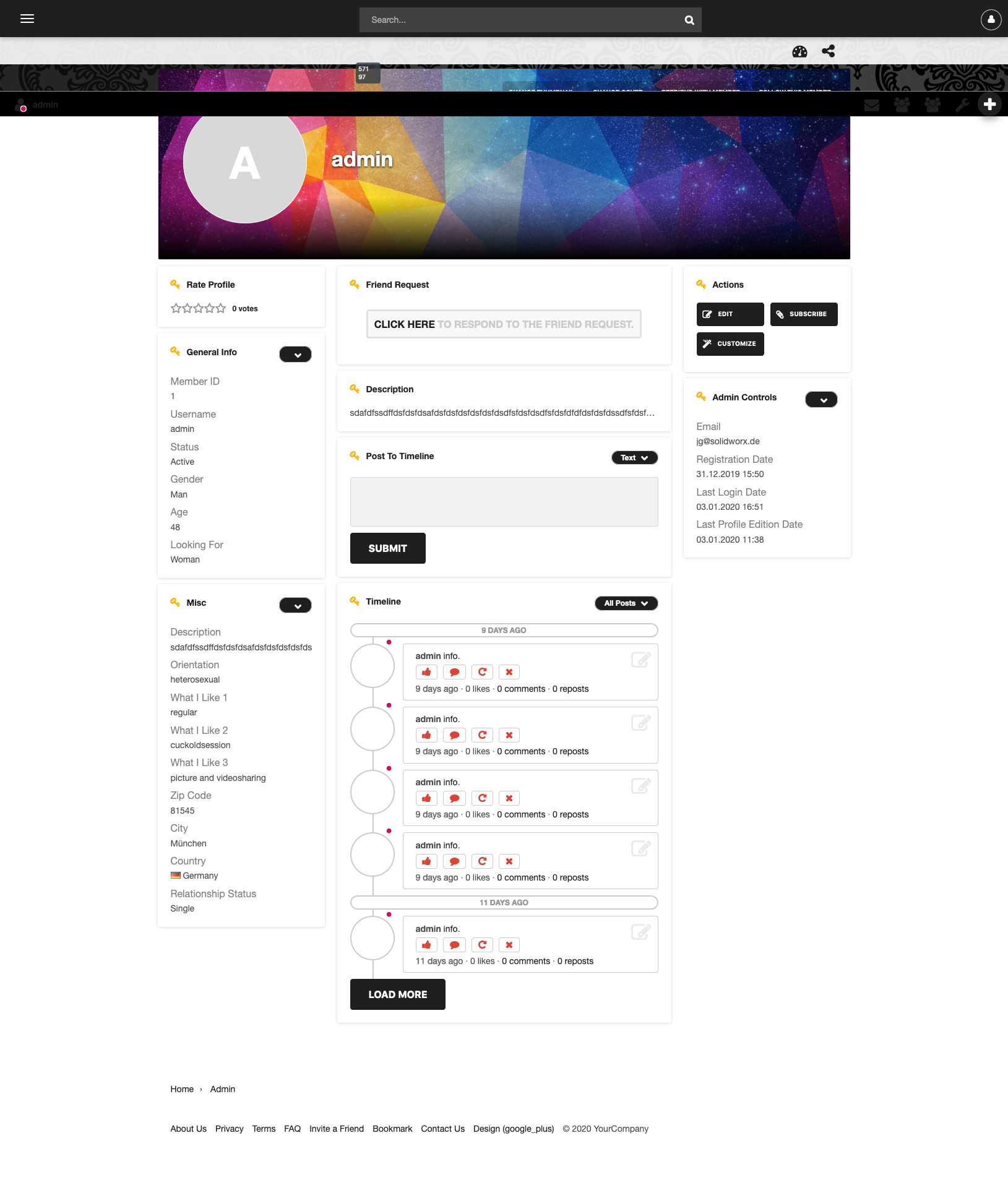Open the hamburger menu in the top bar
Viewport: 1008px width, 1180px height.
tap(27, 19)
